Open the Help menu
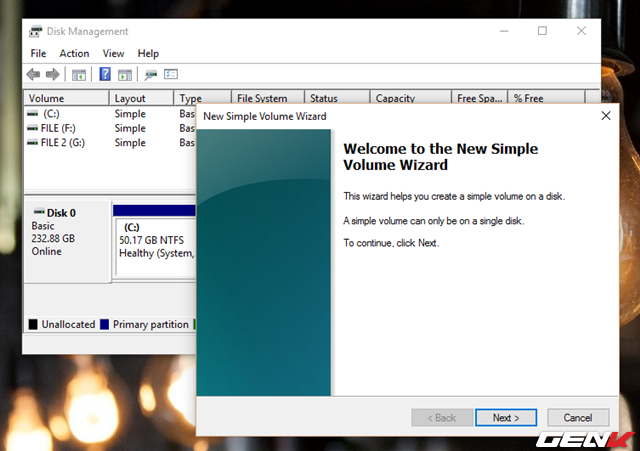Viewport: 640px width, 451px height. pos(148,53)
